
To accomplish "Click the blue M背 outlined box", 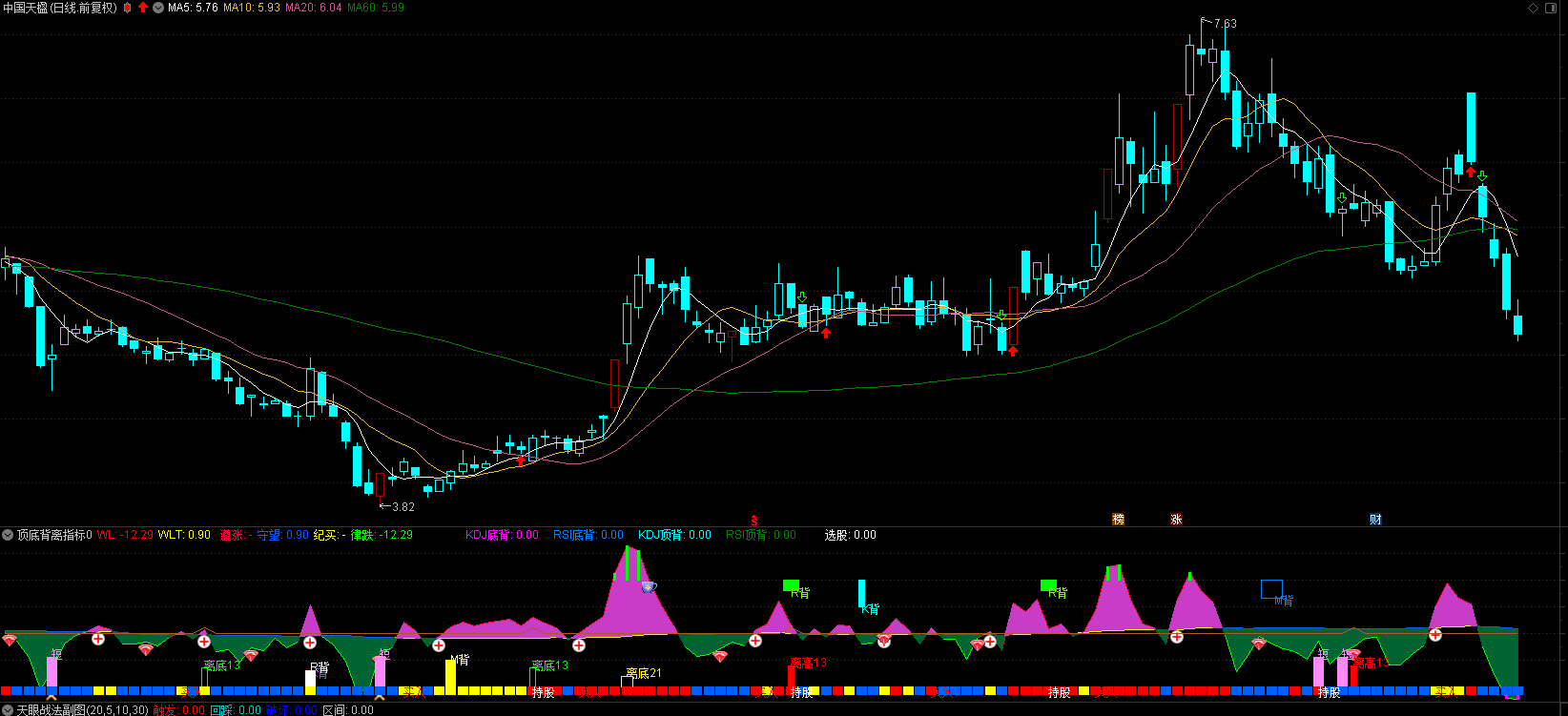I will pos(1272,589).
